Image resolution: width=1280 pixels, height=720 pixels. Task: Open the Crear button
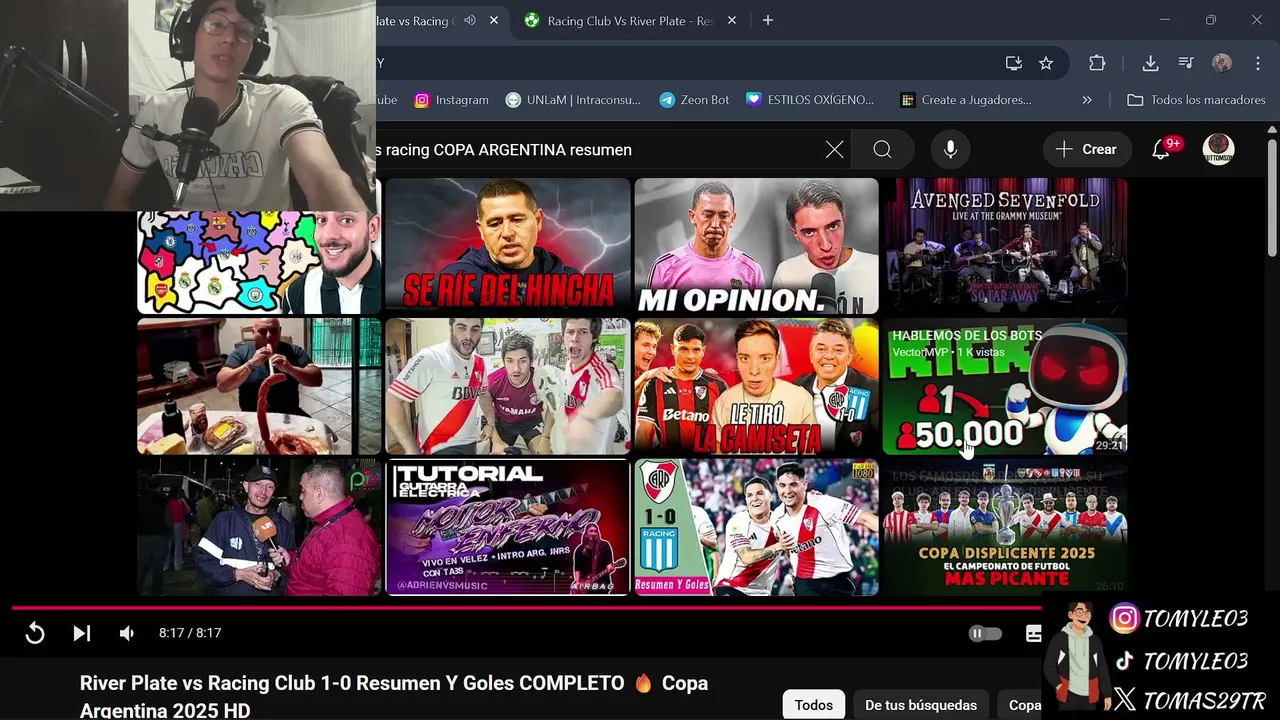coord(1087,149)
